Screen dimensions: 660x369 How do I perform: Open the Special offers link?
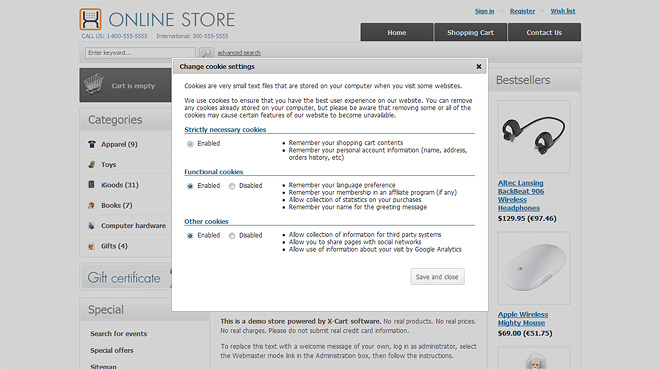pyautogui.click(x=112, y=350)
